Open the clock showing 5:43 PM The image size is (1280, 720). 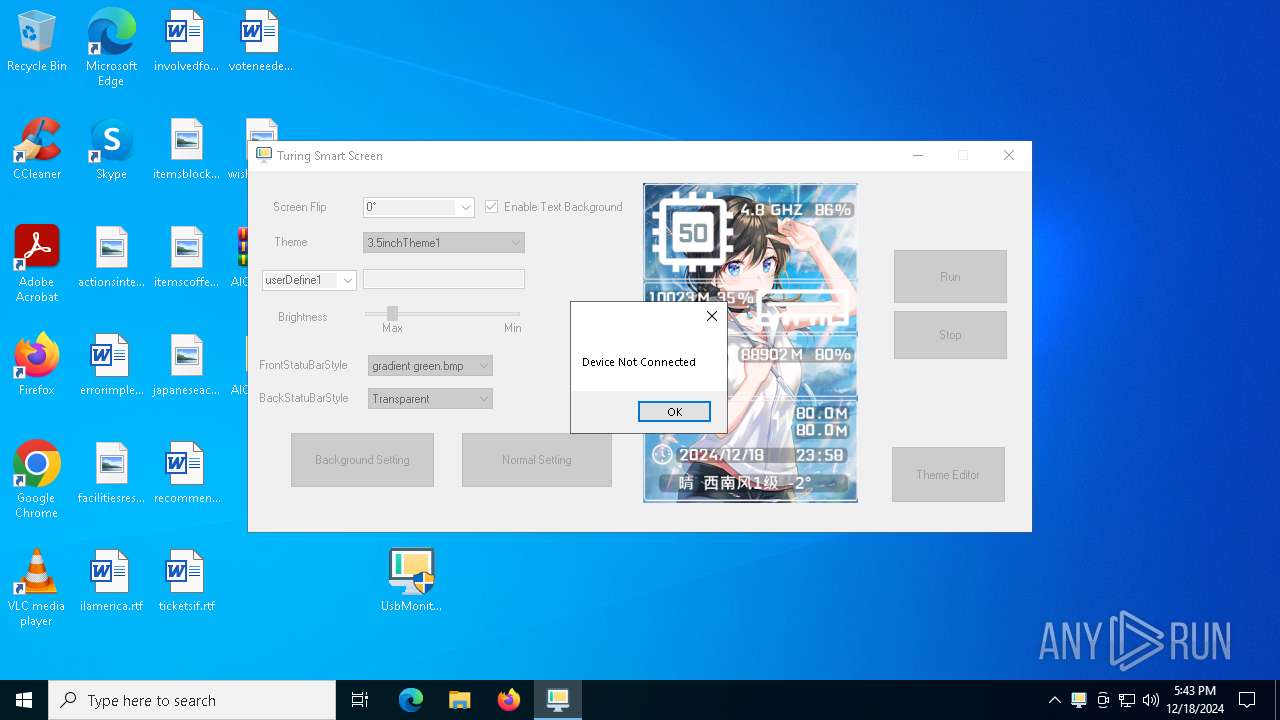1195,700
